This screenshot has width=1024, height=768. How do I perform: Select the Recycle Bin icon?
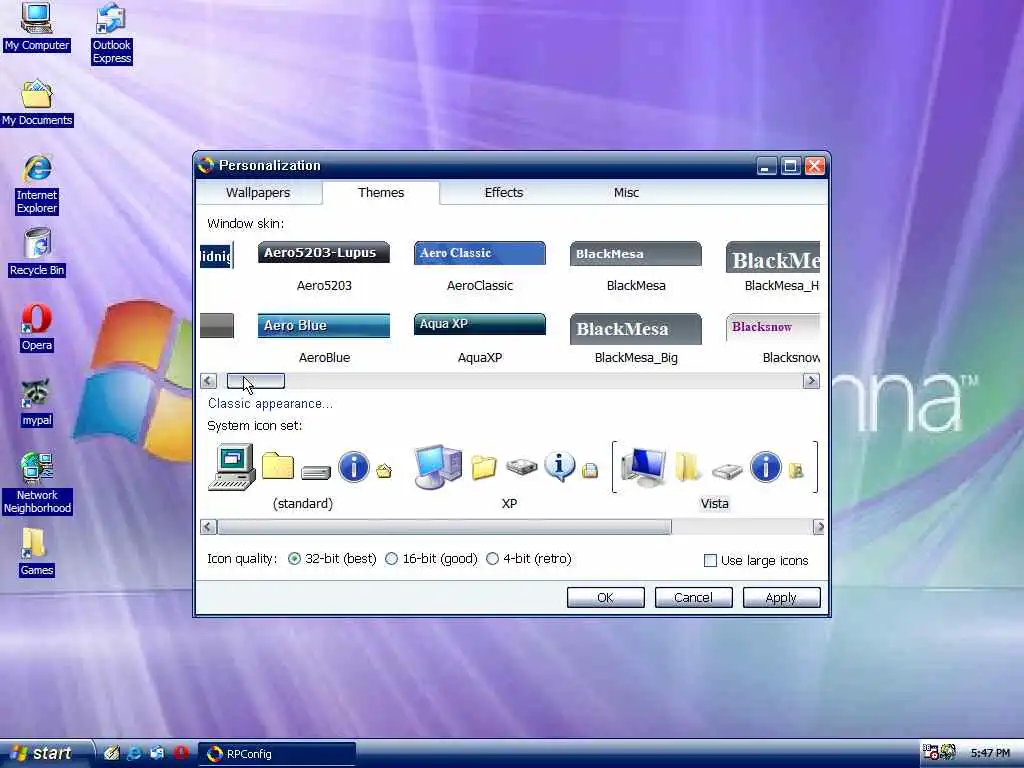[37, 252]
